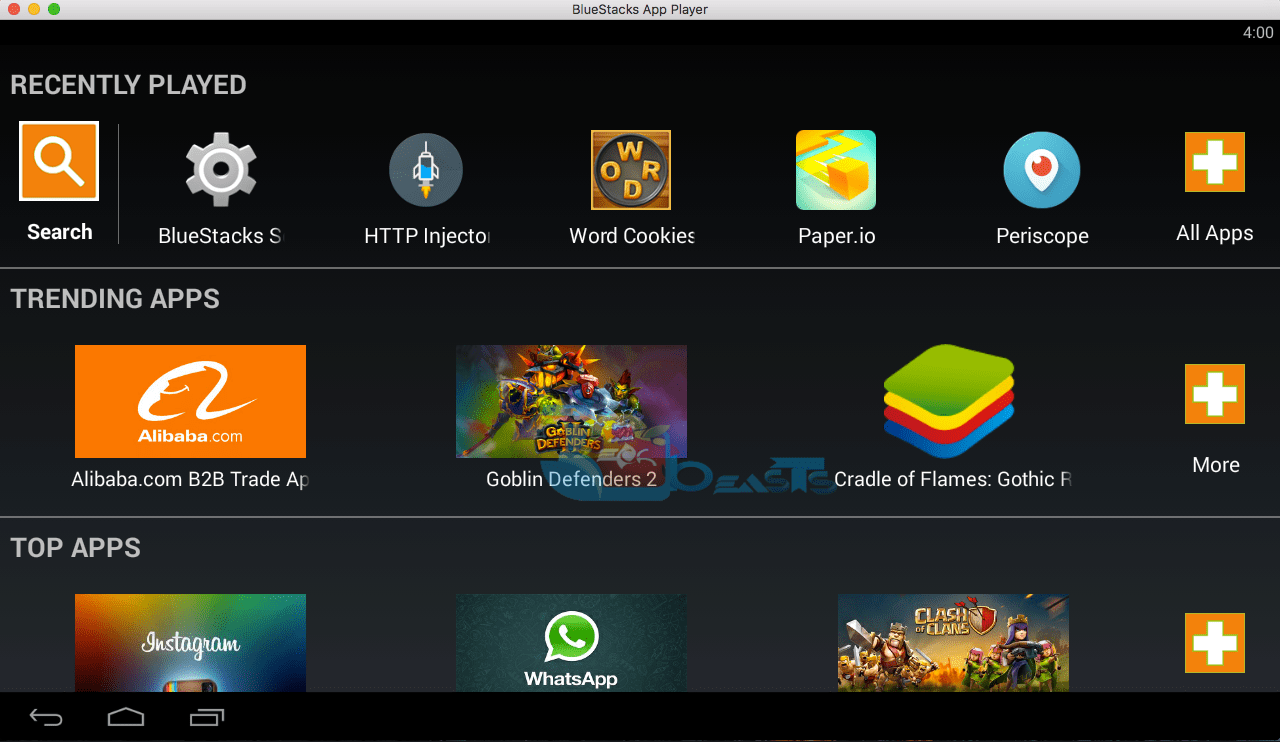1280x742 pixels.
Task: Maximize the BlueStacks window with green button
Action: pyautogui.click(x=54, y=9)
